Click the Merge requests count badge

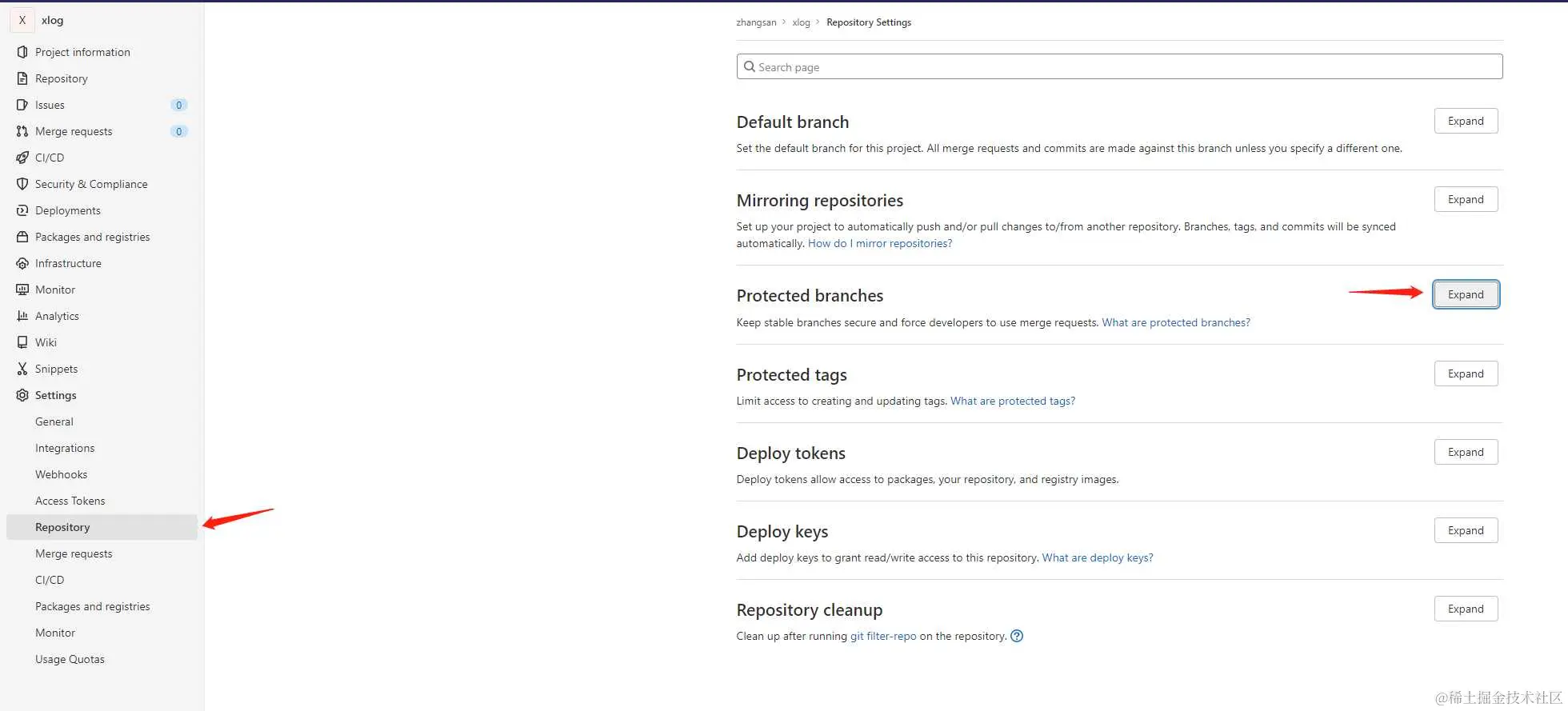(x=179, y=131)
